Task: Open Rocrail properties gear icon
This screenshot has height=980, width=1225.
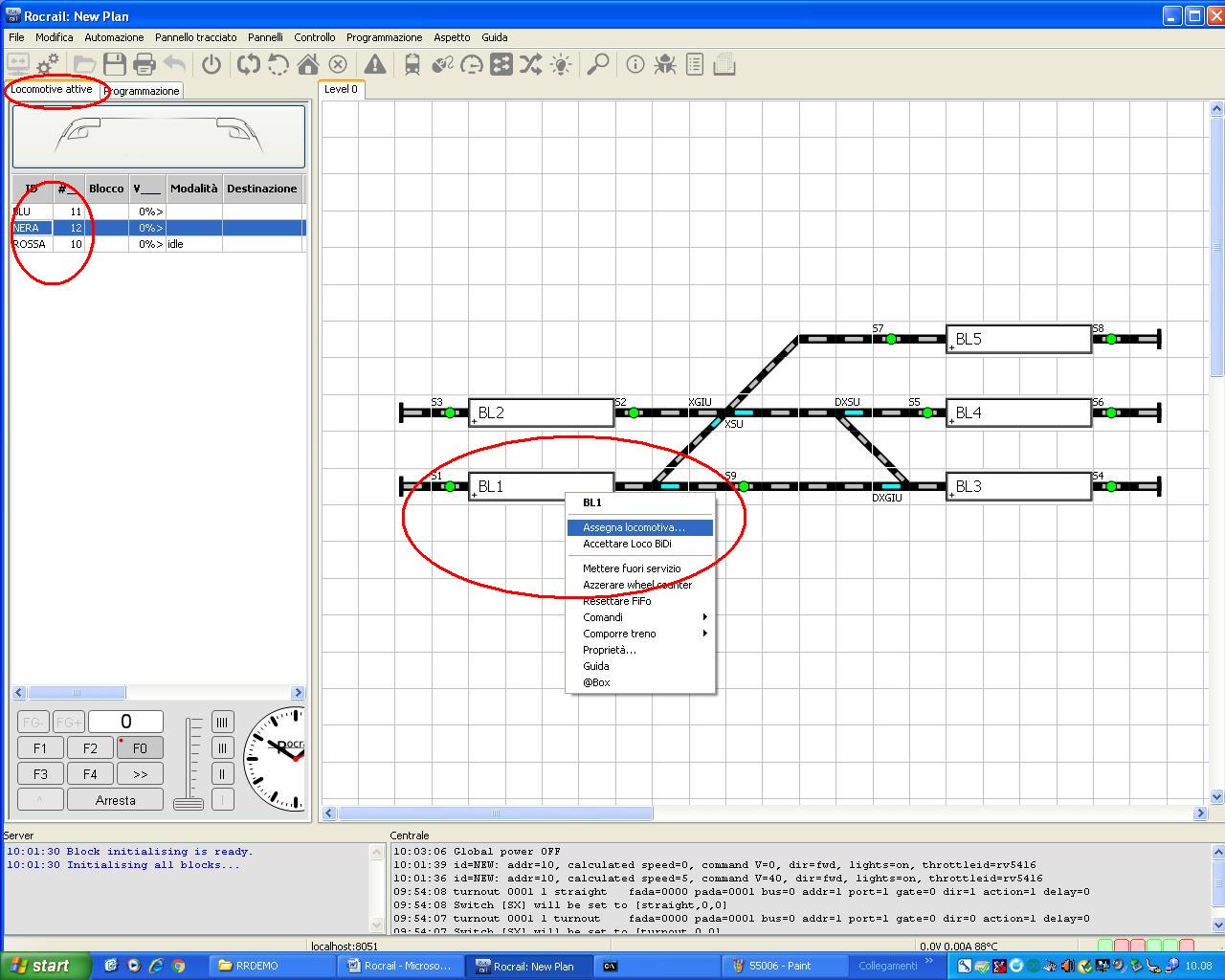Action: (x=48, y=64)
